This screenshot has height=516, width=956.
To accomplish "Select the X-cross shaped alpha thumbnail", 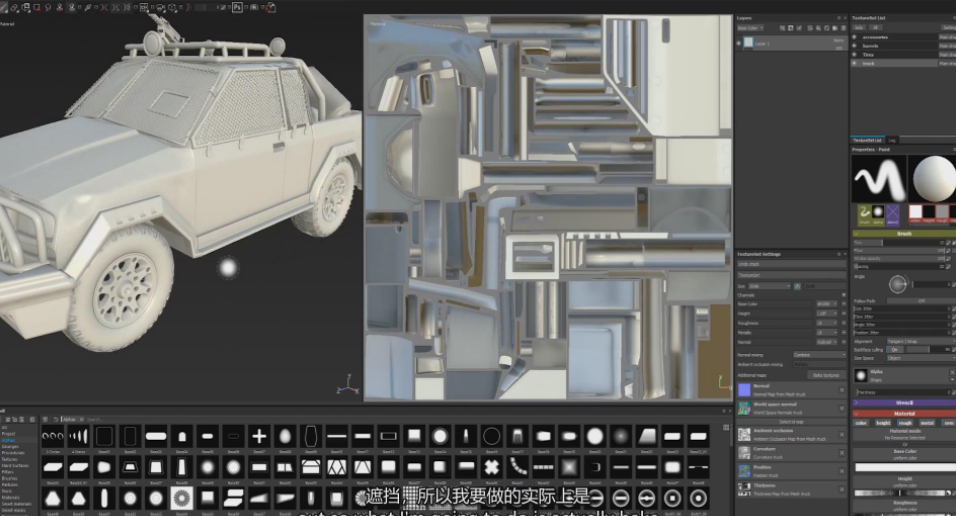I will point(491,467).
